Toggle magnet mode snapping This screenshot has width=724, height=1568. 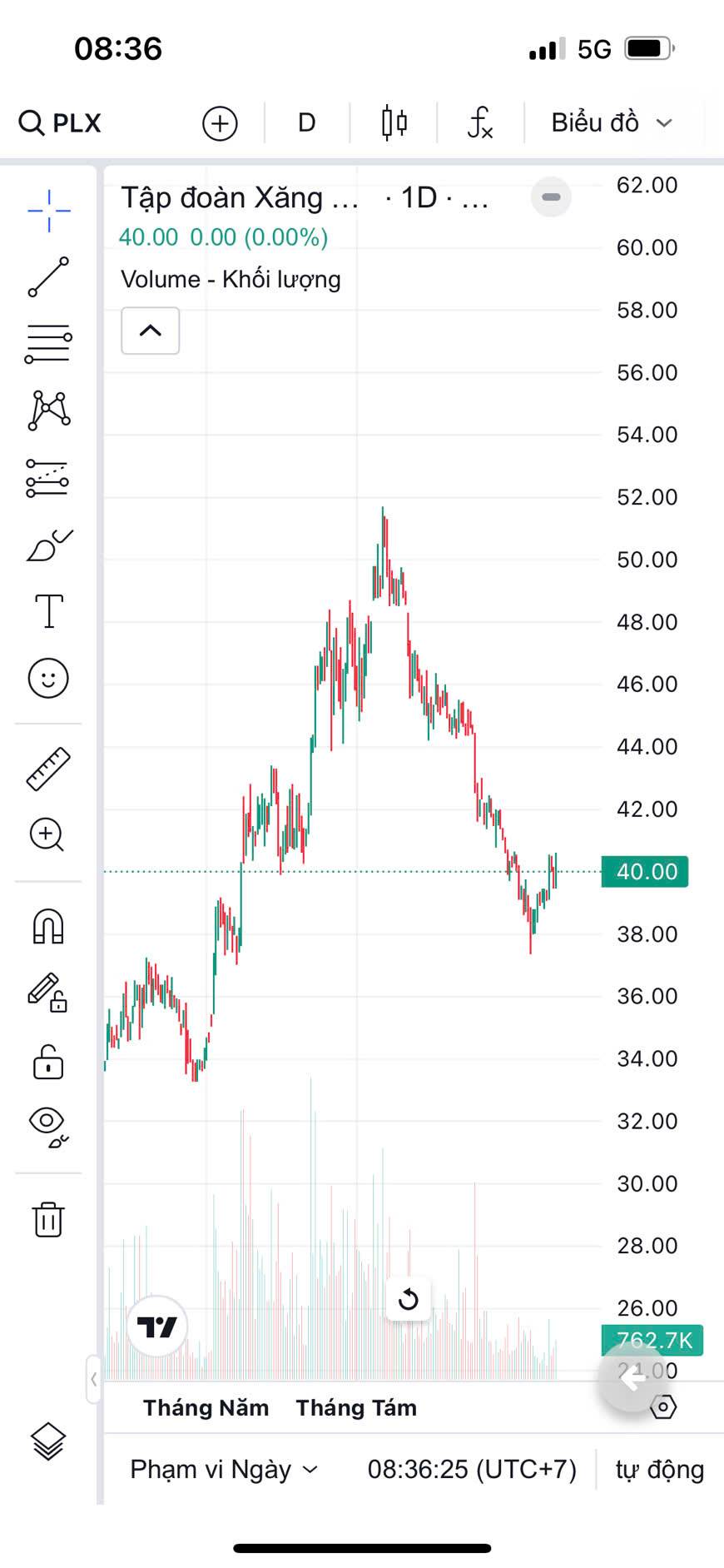click(48, 926)
